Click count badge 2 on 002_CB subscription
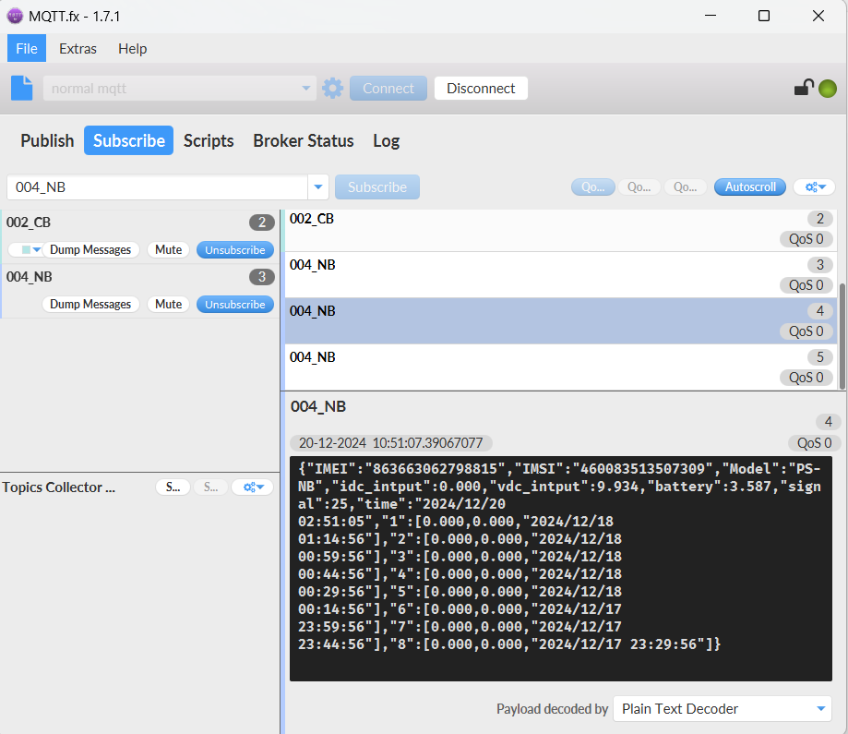848x734 pixels. (262, 222)
